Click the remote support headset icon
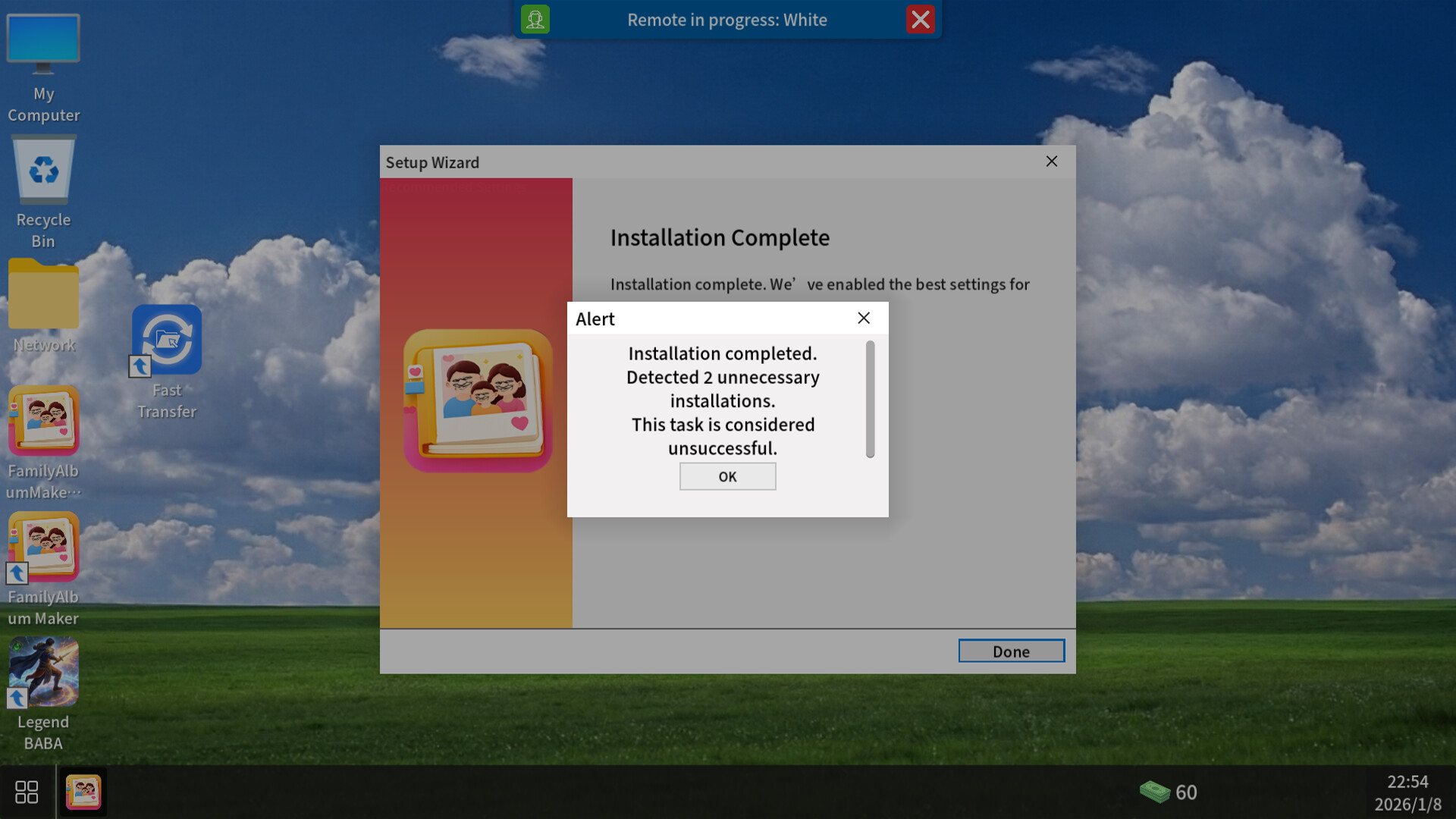1456x819 pixels. pyautogui.click(x=535, y=20)
